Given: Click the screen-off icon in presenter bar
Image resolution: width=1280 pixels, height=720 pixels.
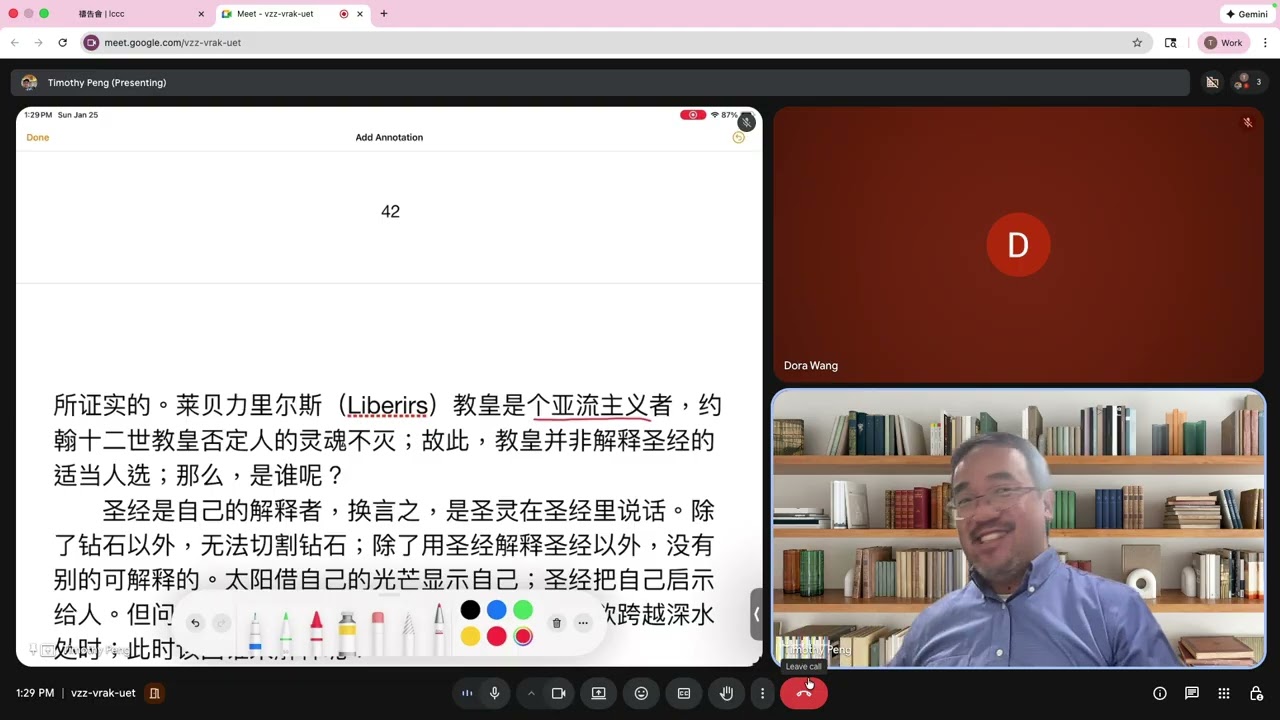Looking at the screenshot, I should coord(1212,83).
